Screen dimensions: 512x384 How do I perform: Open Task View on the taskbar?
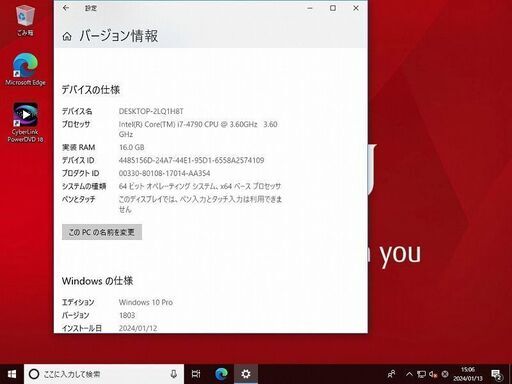pos(196,374)
